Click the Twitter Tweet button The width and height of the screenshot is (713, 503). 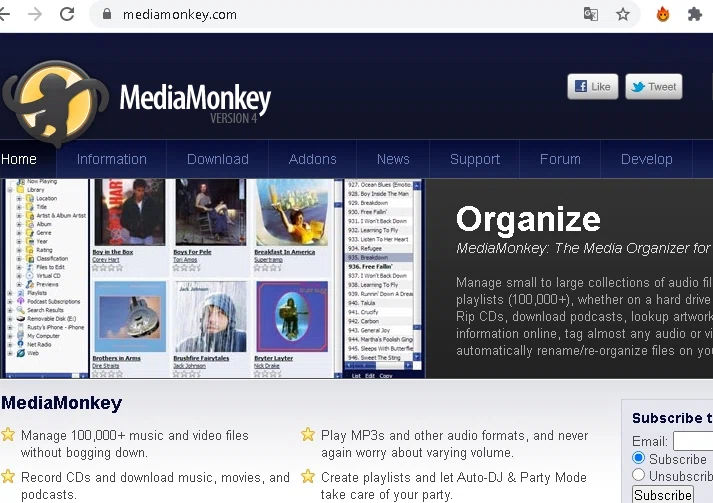(654, 86)
